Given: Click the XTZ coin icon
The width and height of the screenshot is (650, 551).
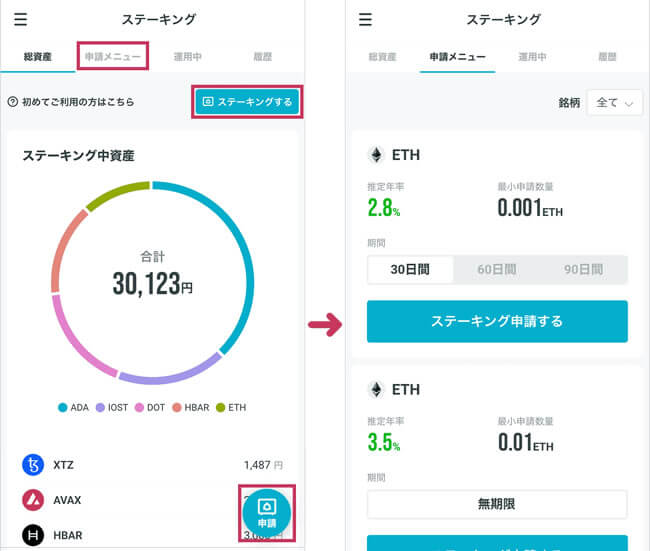Looking at the screenshot, I should tap(33, 465).
